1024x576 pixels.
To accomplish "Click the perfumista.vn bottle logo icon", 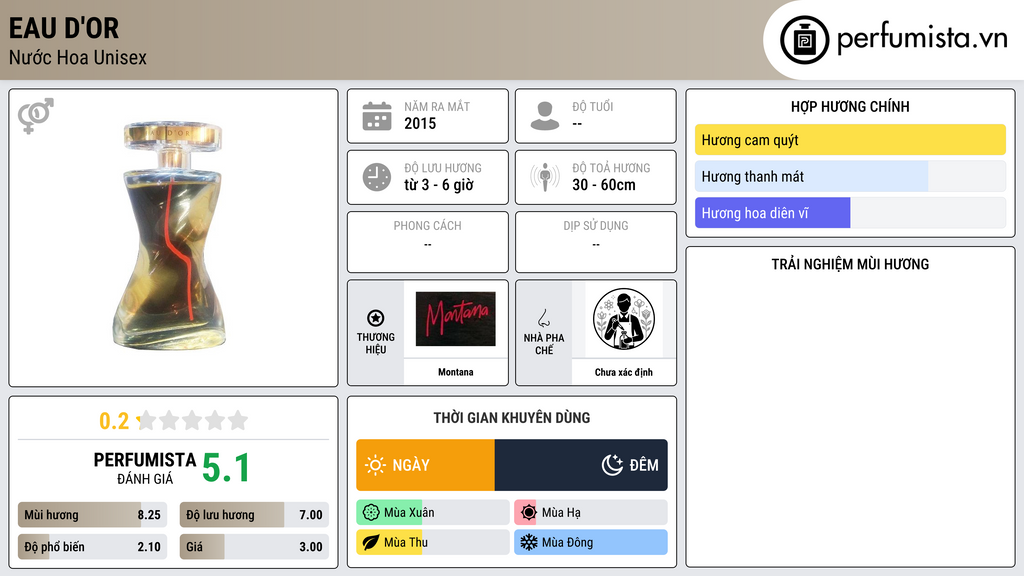I will (804, 40).
